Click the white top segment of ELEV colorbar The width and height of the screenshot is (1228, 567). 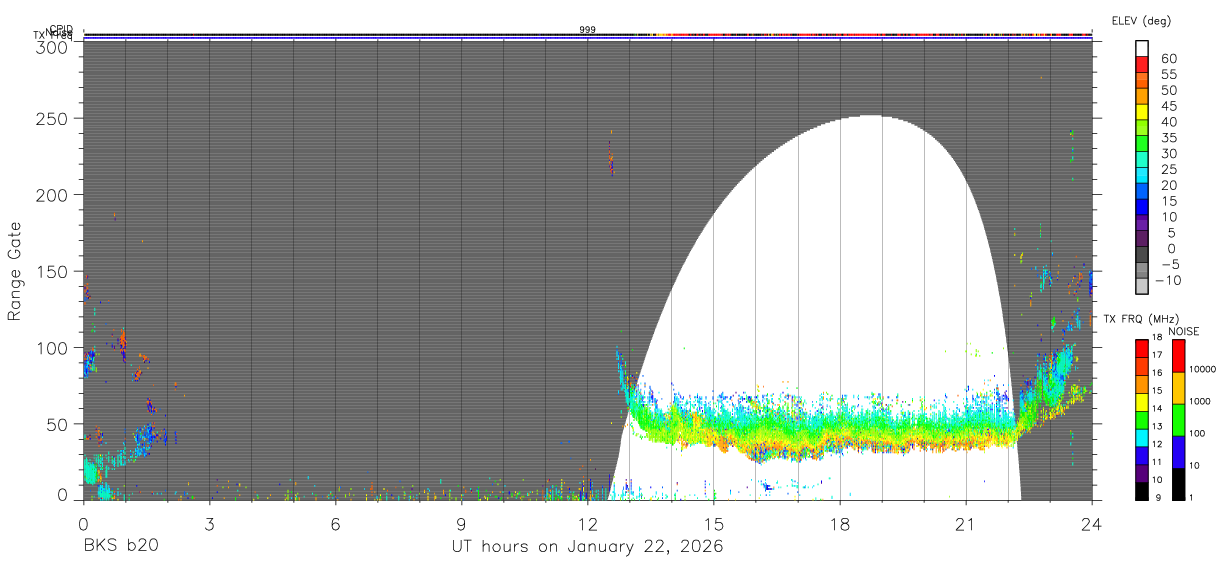[x=1142, y=47]
